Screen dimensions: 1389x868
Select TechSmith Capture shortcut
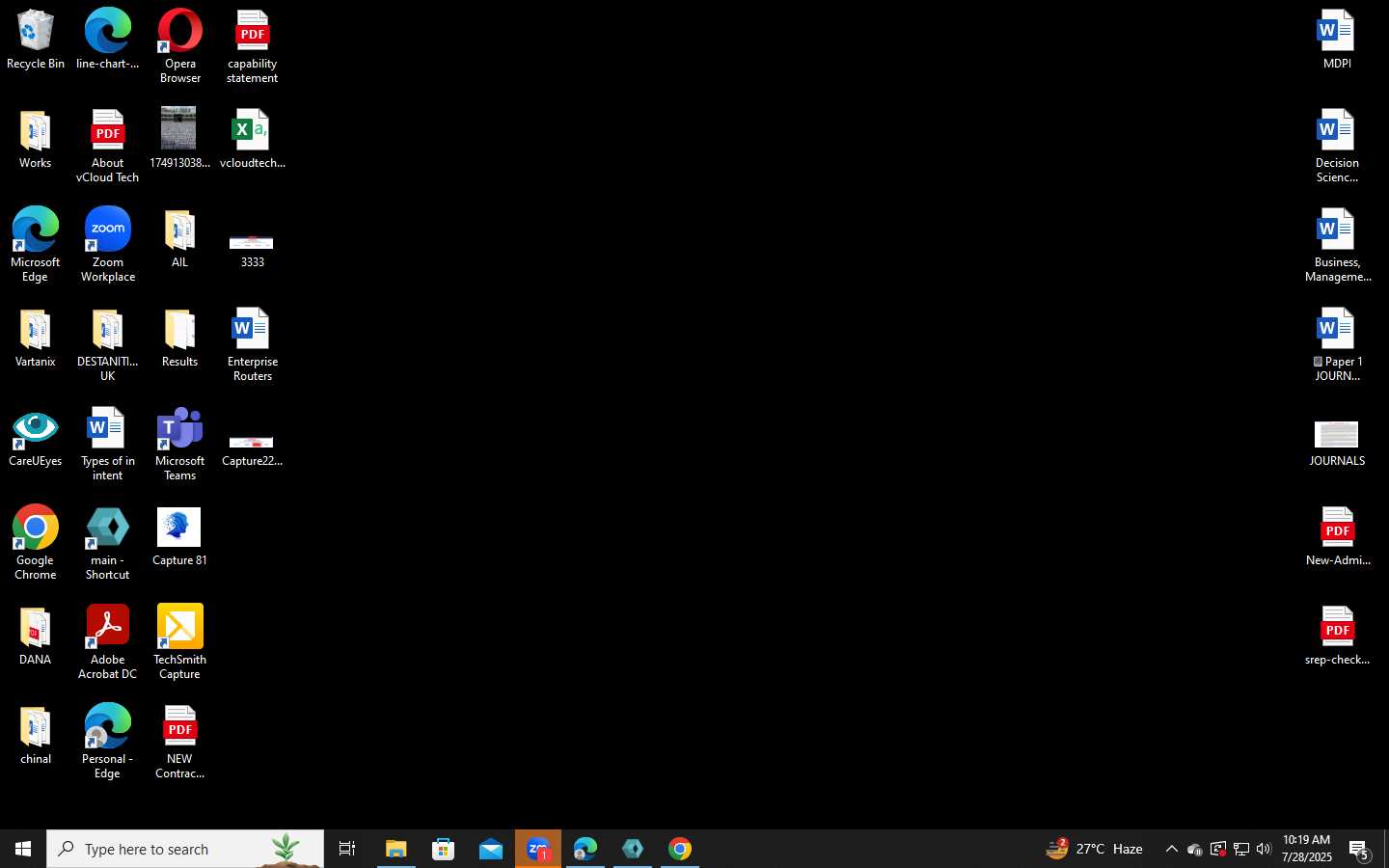[180, 642]
